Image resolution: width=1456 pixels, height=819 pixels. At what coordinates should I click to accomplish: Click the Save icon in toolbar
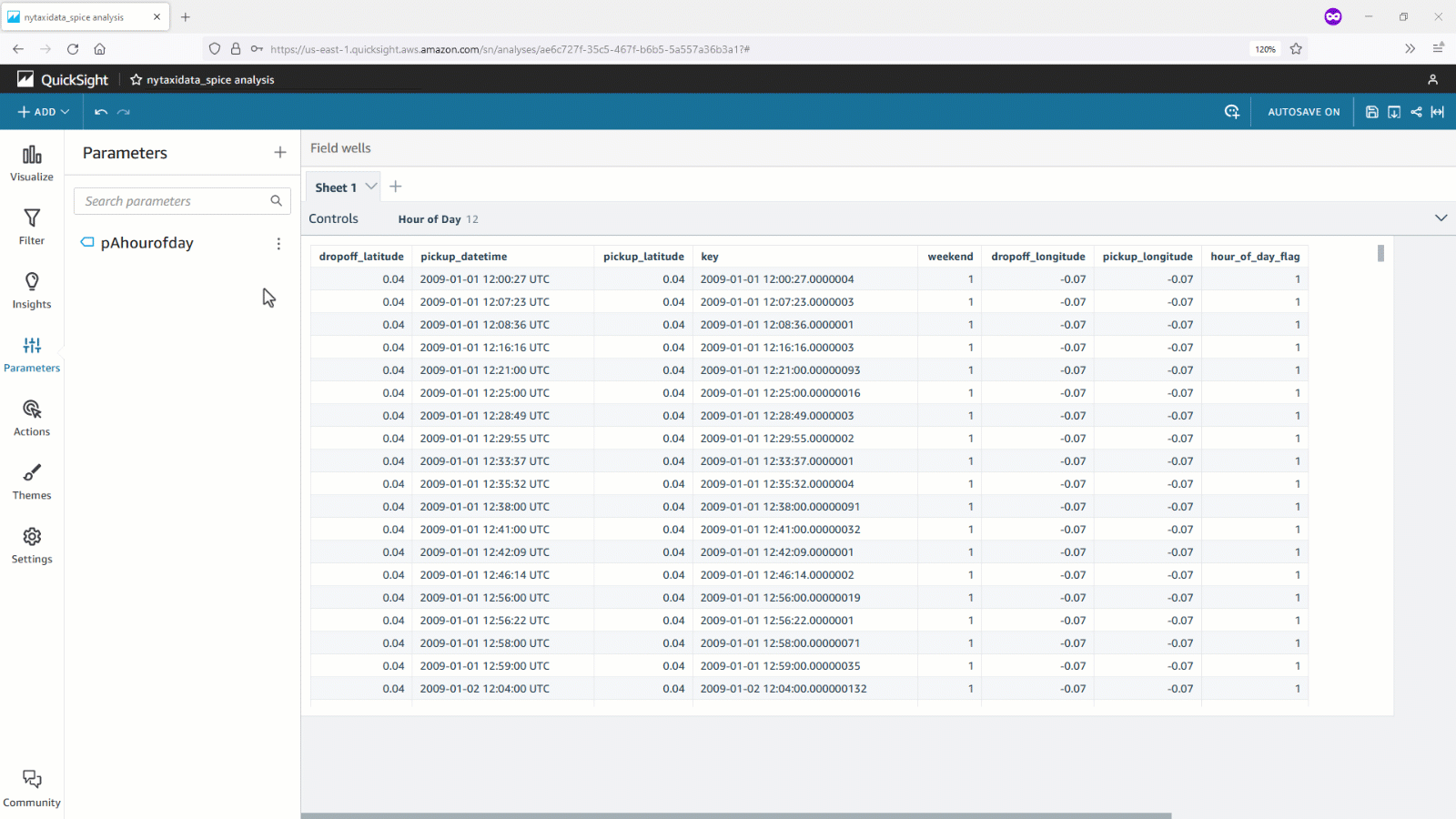[1371, 111]
